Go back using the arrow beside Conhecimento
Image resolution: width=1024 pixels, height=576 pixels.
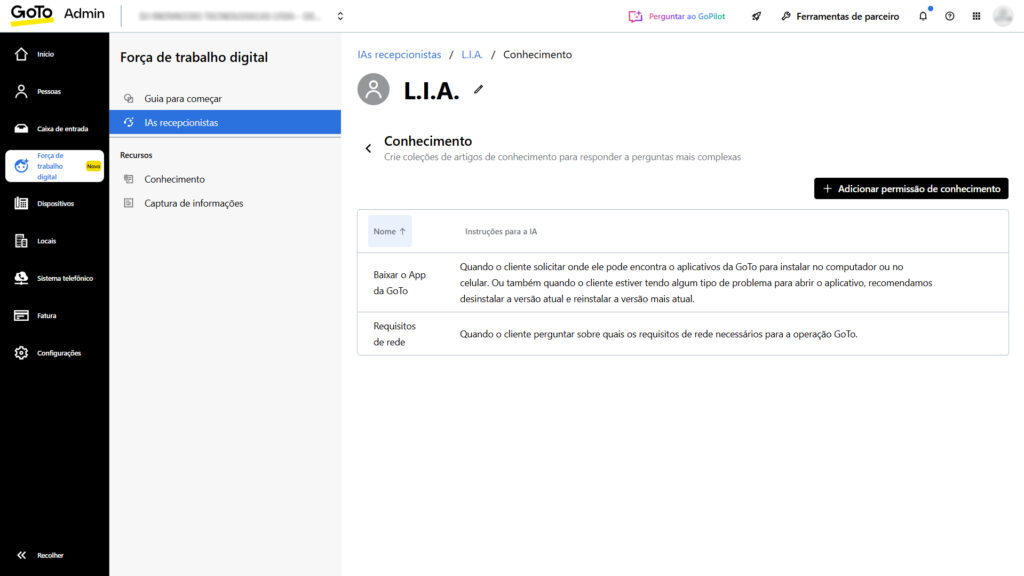[x=368, y=149]
